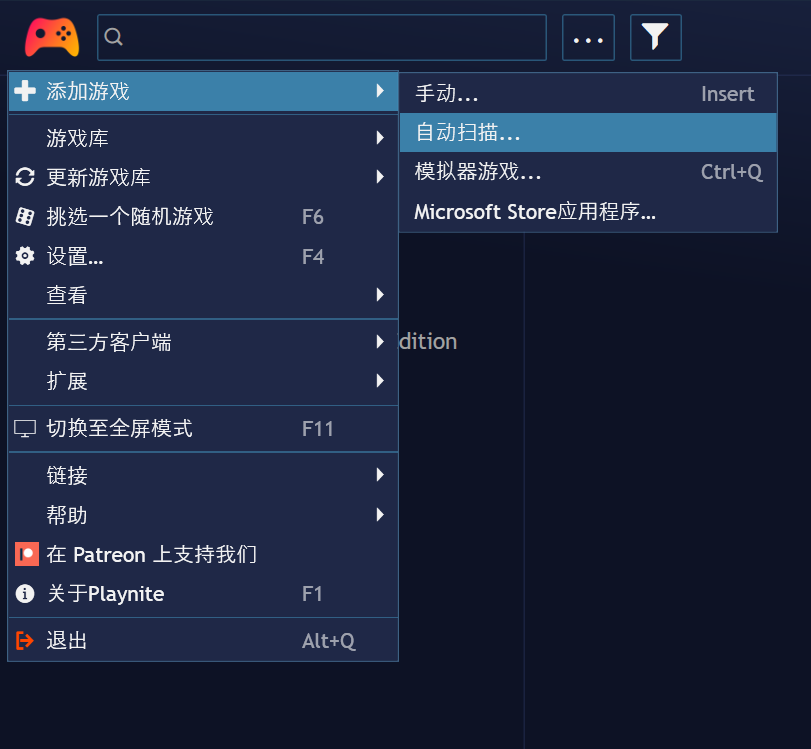This screenshot has width=811, height=749.
Task: Click the gear icon next to 设置
Action: (x=24, y=256)
